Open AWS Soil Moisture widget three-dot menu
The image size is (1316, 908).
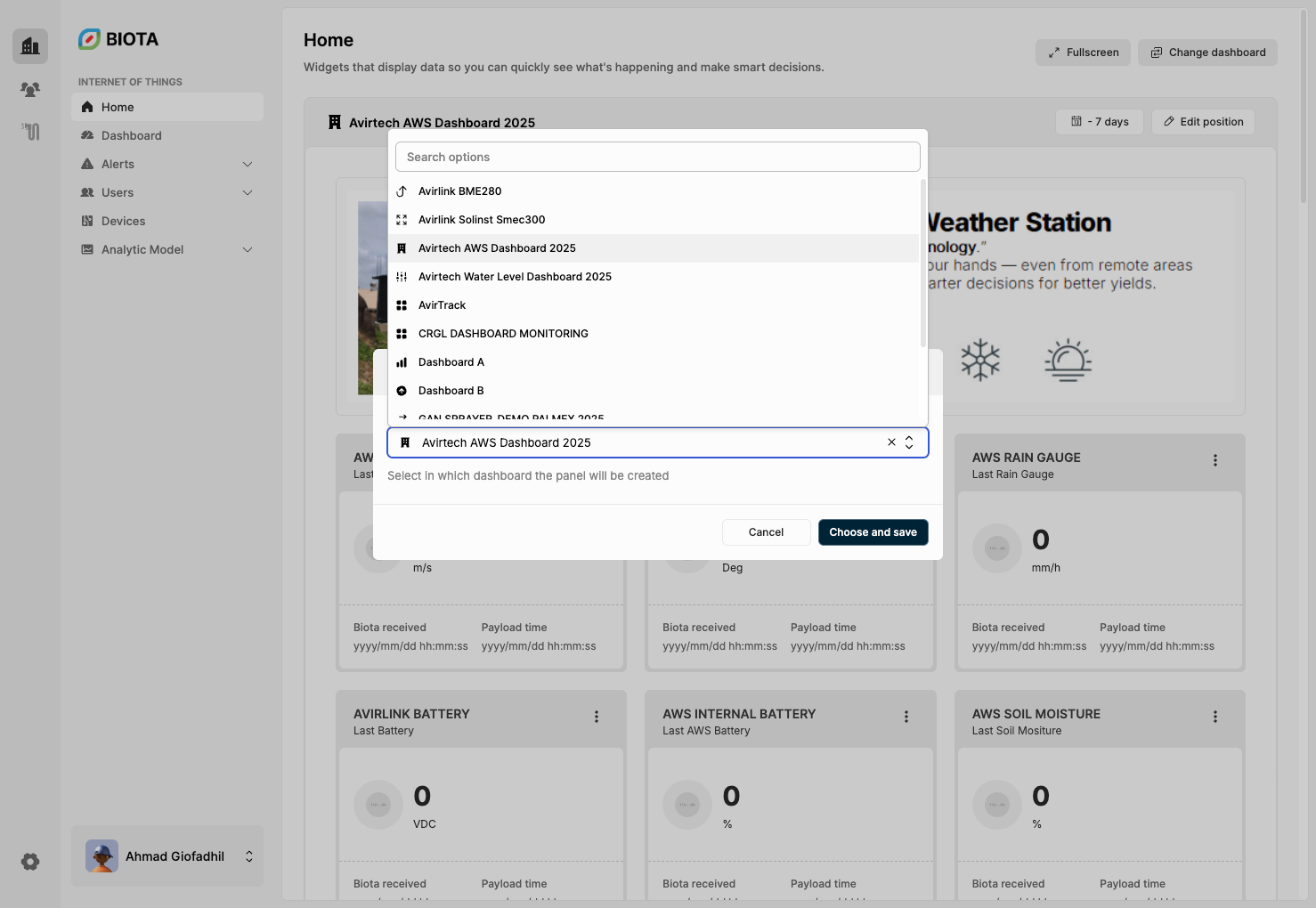click(1214, 717)
